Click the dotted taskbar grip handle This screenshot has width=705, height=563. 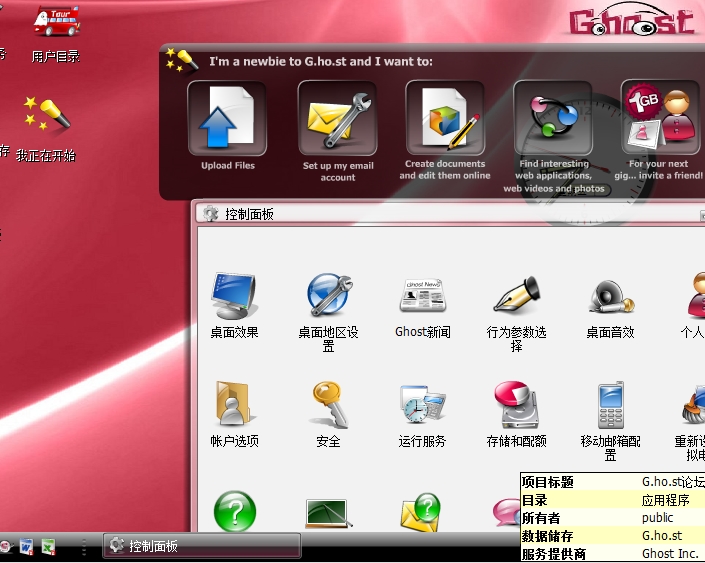(84, 546)
